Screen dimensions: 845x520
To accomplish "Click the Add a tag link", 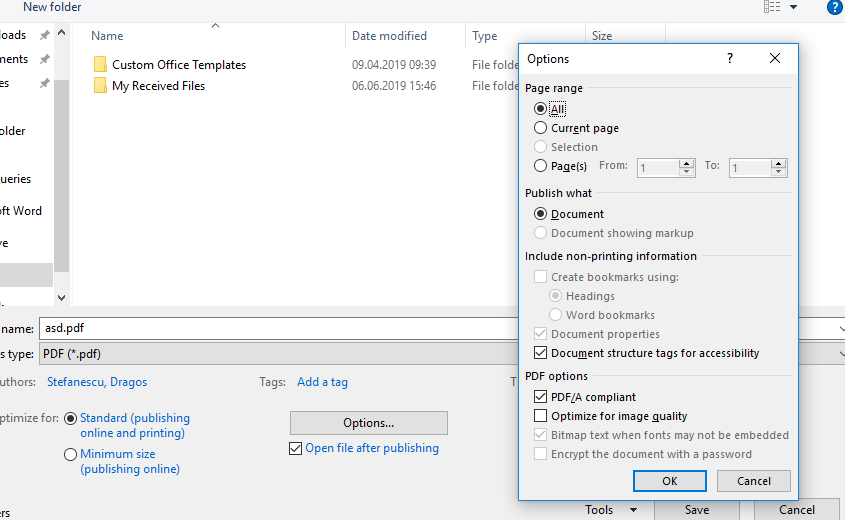I will click(x=322, y=382).
